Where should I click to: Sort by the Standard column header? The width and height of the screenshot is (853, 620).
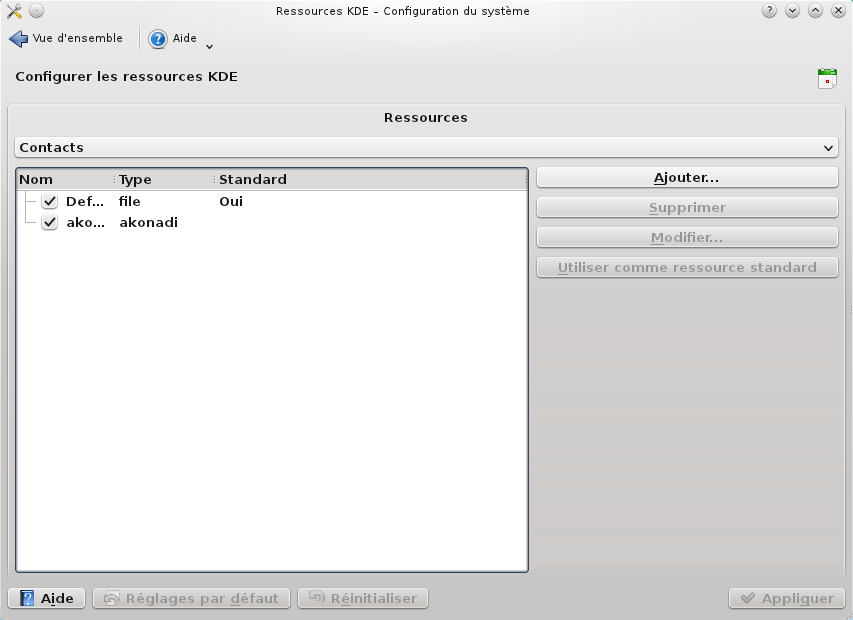pos(370,179)
